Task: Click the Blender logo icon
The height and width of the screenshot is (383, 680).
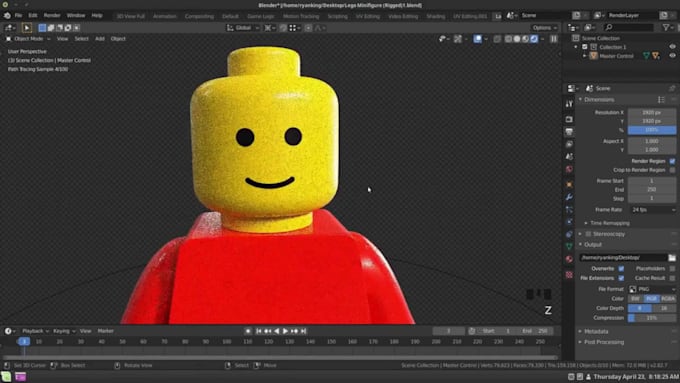Action: coord(7,16)
